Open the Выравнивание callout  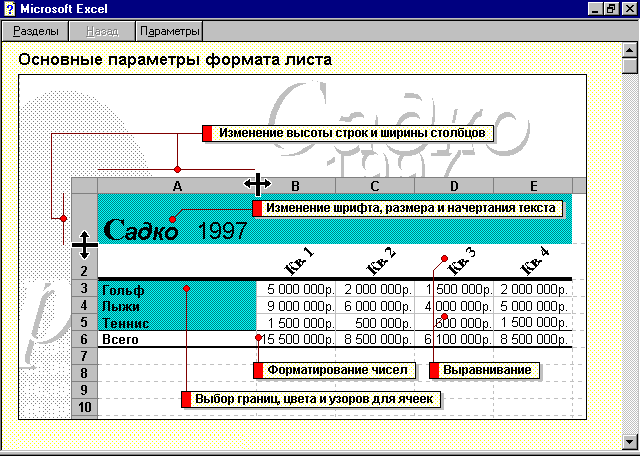tap(484, 370)
